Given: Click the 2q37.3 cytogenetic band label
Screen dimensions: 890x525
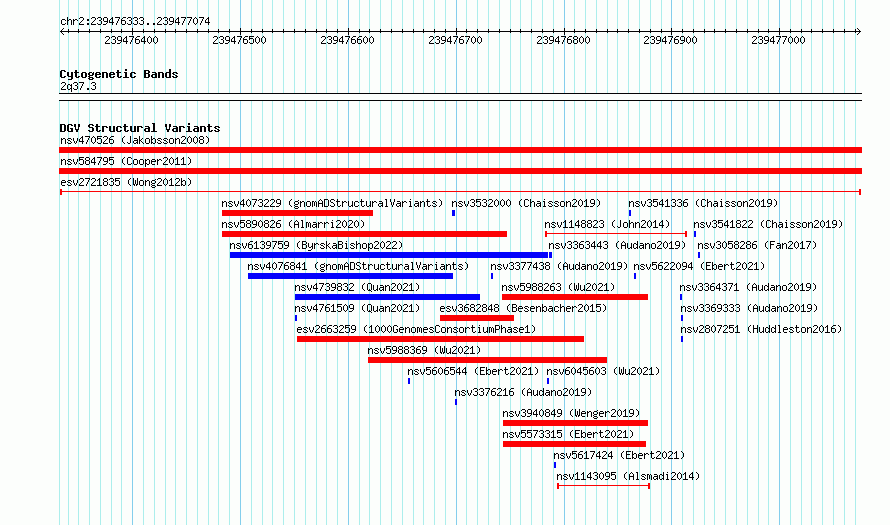Looking at the screenshot, I should 78,86.
